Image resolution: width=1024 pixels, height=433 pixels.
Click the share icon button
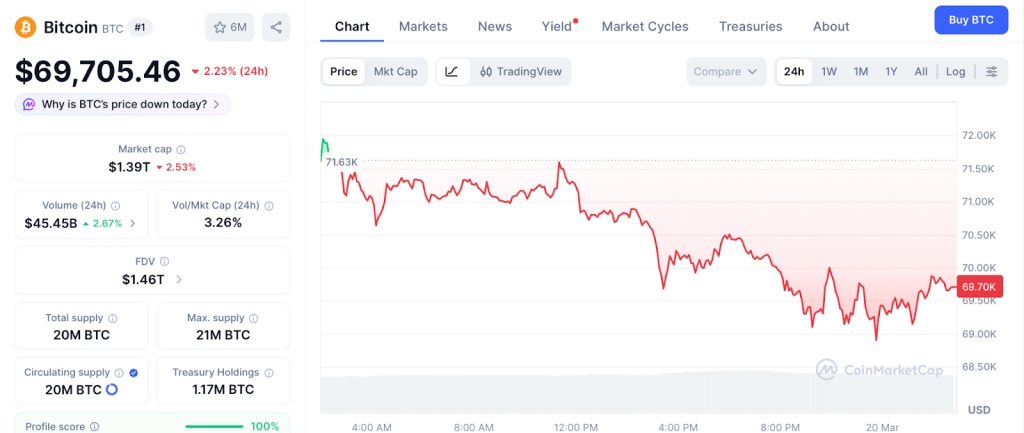tap(276, 27)
